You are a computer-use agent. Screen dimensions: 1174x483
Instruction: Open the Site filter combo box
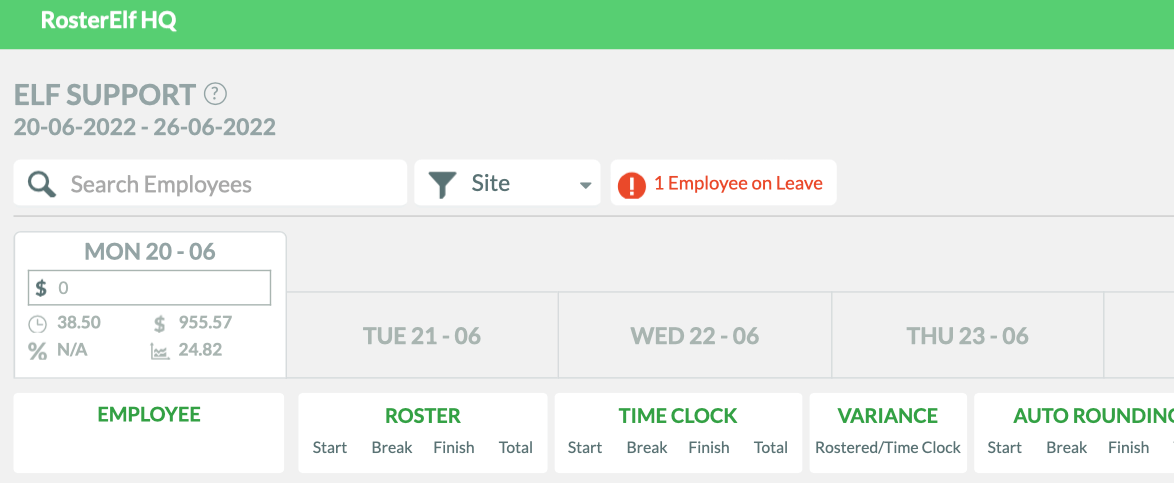point(507,183)
